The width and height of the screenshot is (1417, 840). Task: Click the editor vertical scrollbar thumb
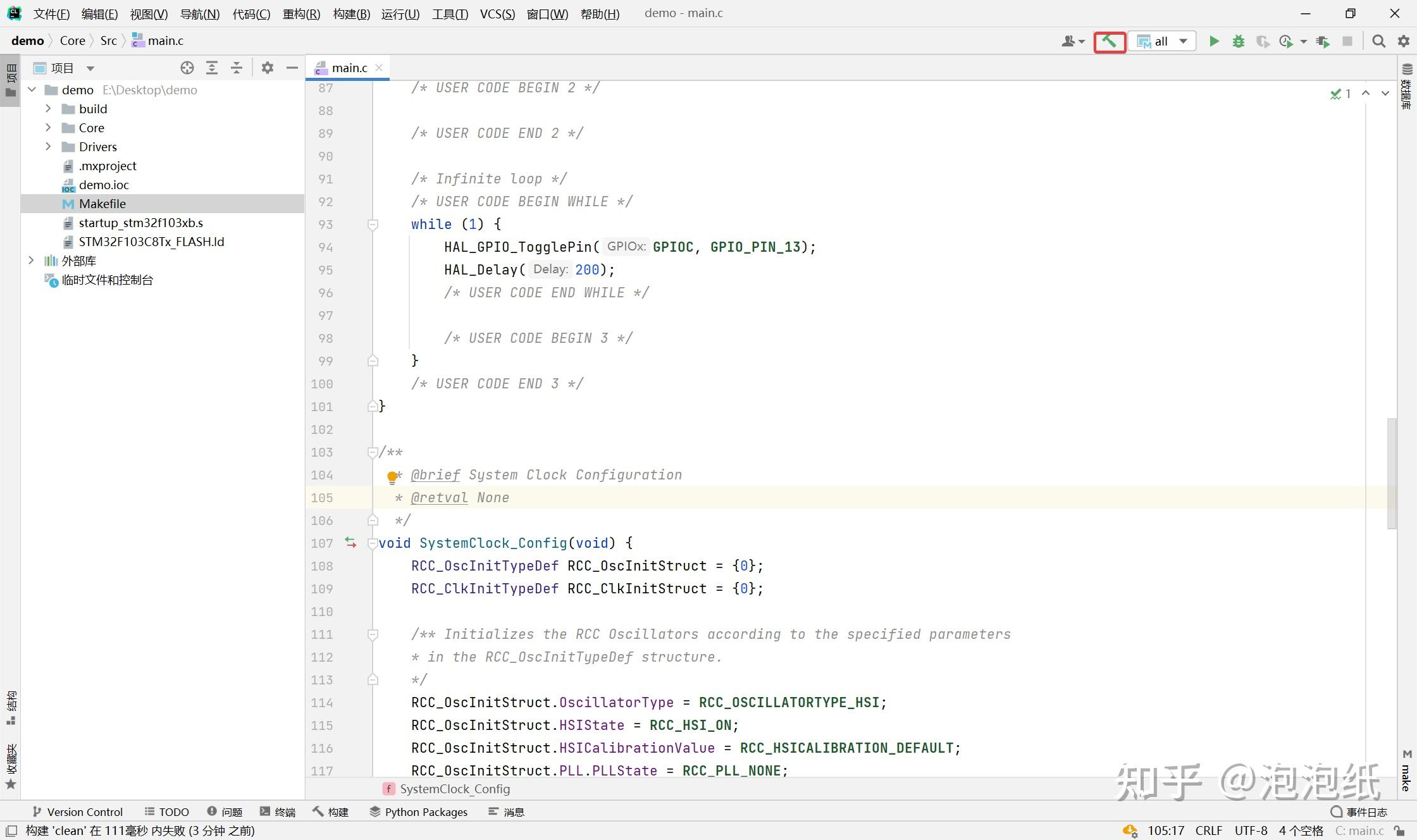(1392, 473)
